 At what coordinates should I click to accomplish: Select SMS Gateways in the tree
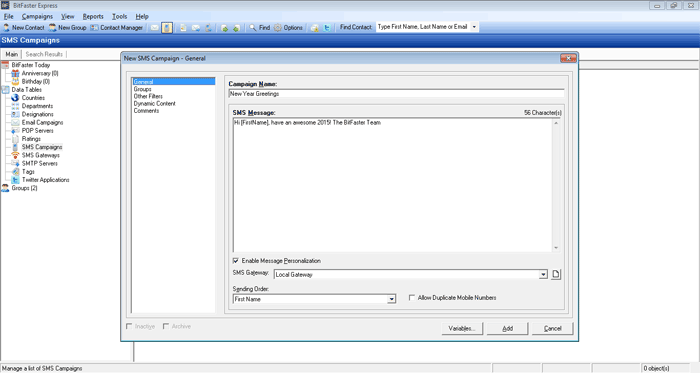tap(41, 155)
